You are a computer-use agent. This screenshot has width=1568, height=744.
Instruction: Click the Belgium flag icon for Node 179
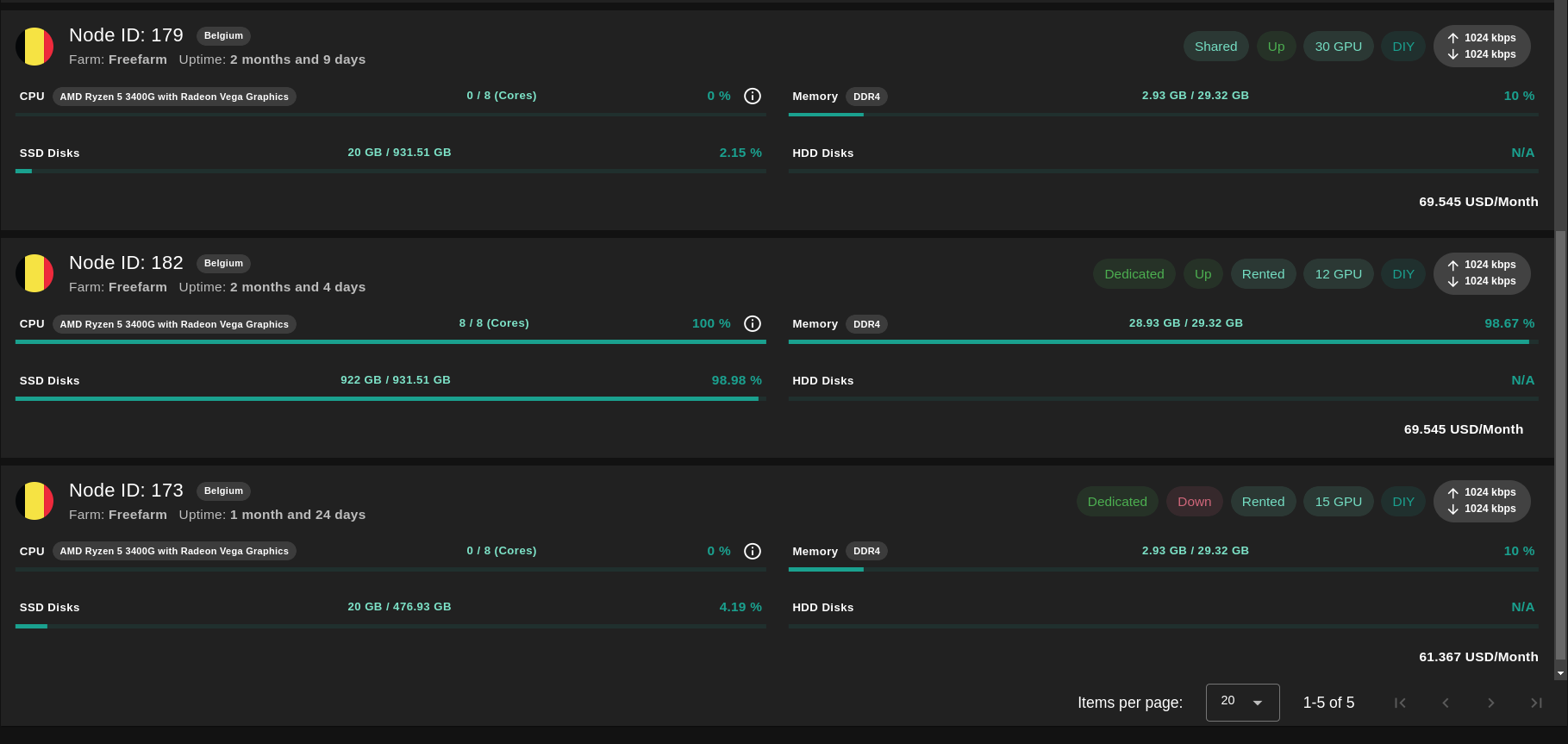pos(34,47)
